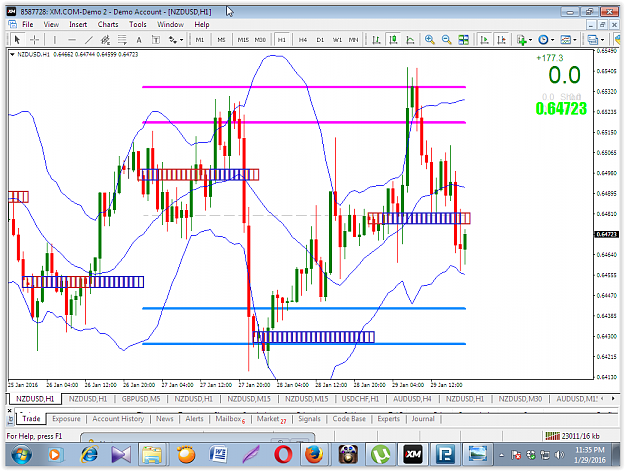Image resolution: width=625 pixels, height=471 pixels.
Task: Zoom in on the chart
Action: coord(429,39)
